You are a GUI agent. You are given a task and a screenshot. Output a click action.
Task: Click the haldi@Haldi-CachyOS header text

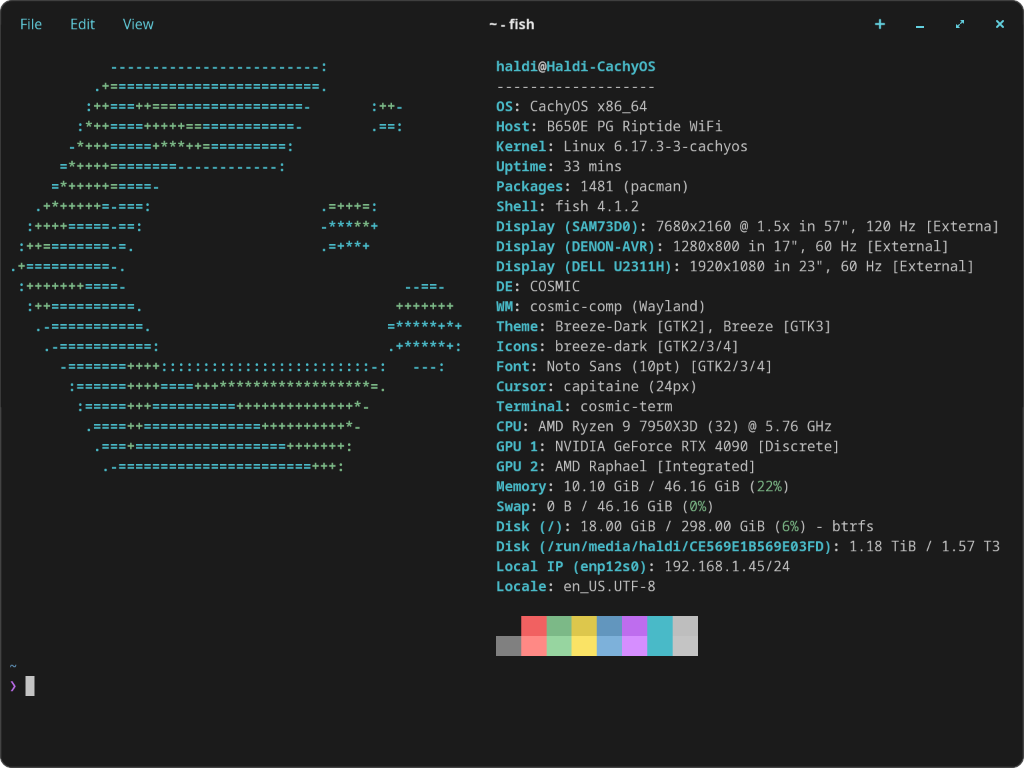pos(575,67)
